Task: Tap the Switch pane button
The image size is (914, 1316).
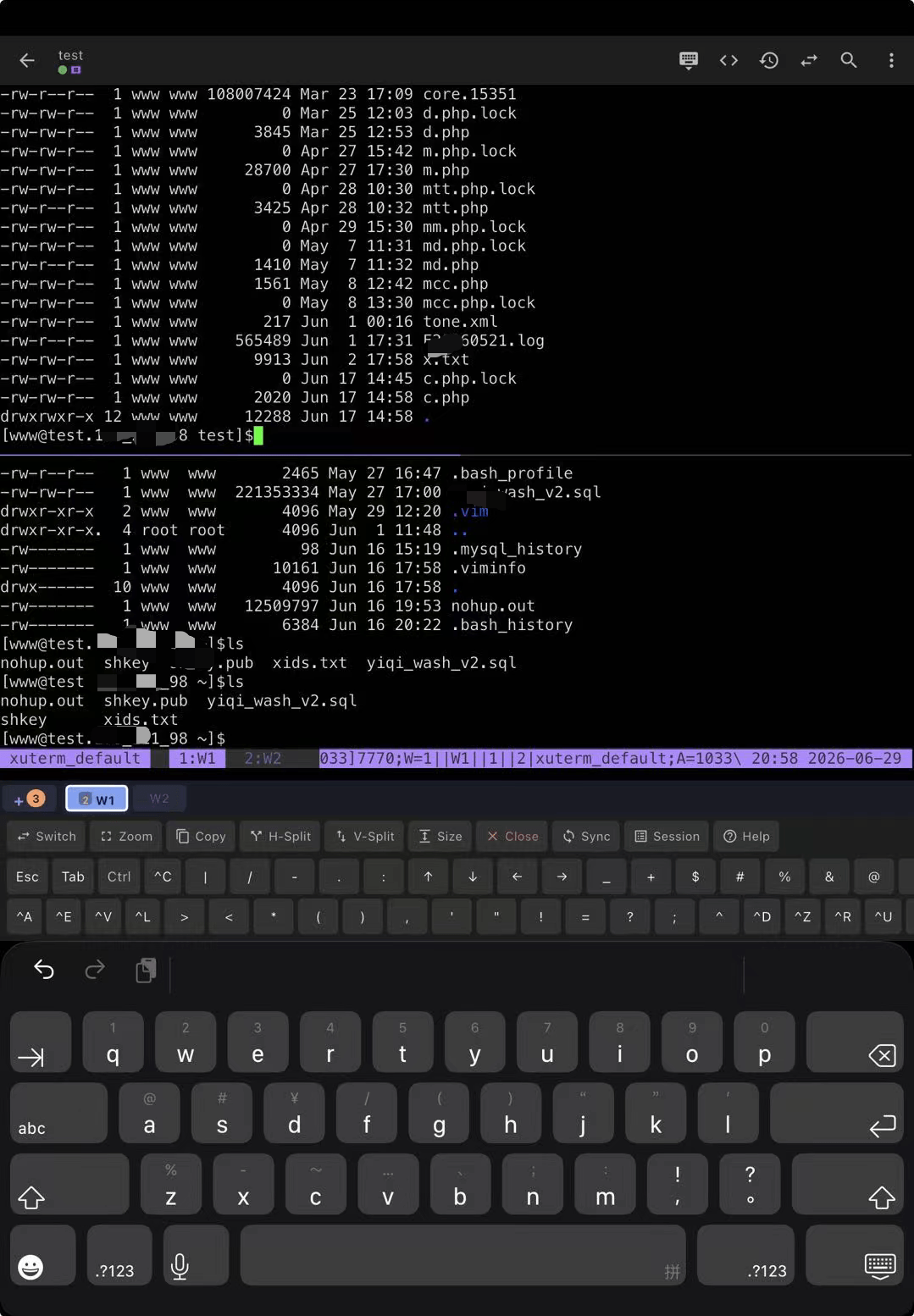Action: pos(47,836)
